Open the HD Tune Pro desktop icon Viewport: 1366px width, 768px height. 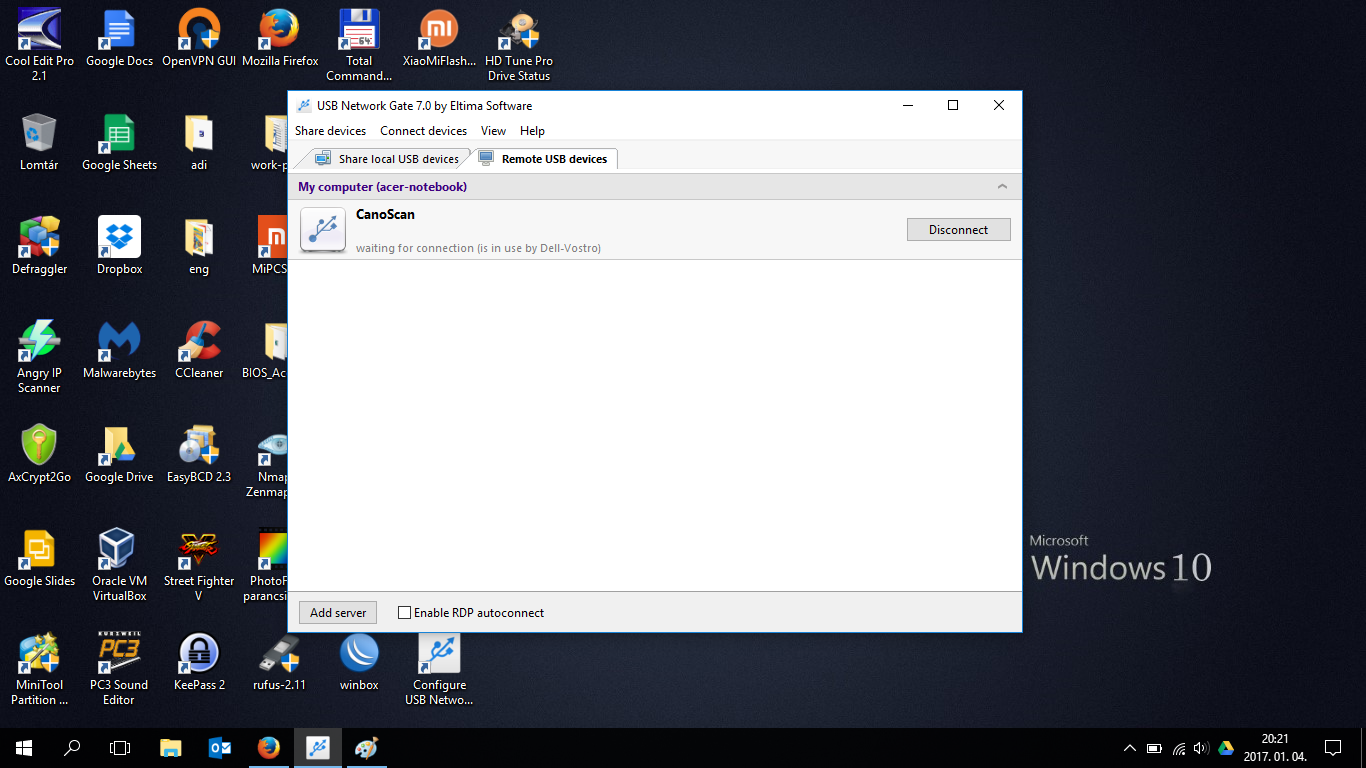coord(519,31)
